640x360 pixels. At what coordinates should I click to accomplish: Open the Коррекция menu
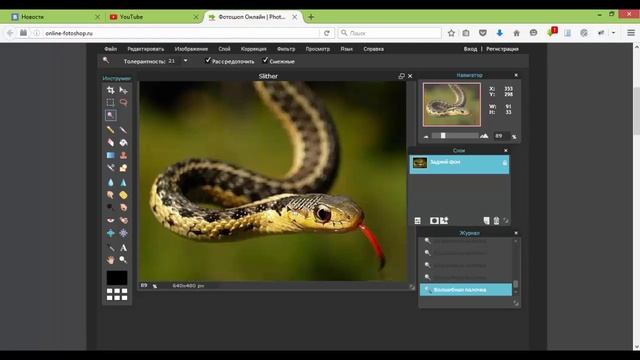(x=253, y=49)
